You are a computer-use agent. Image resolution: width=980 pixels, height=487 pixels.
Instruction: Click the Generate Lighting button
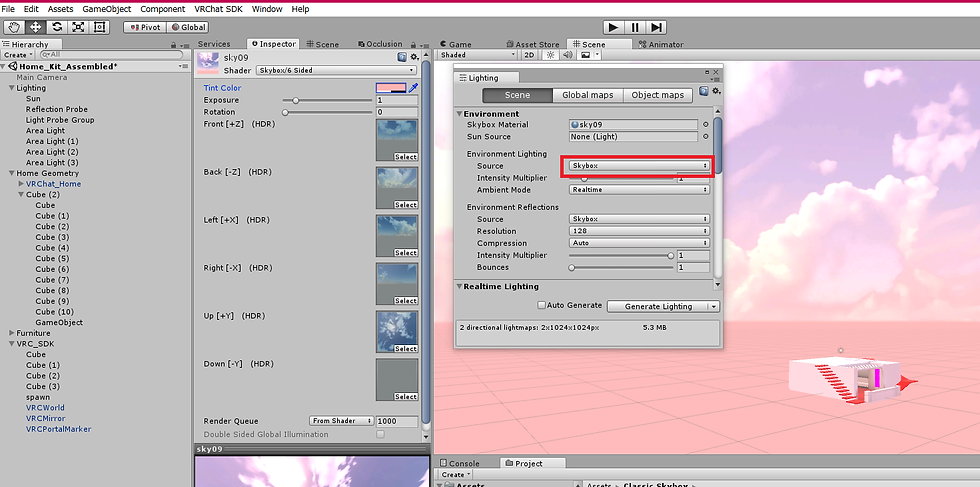pos(658,306)
